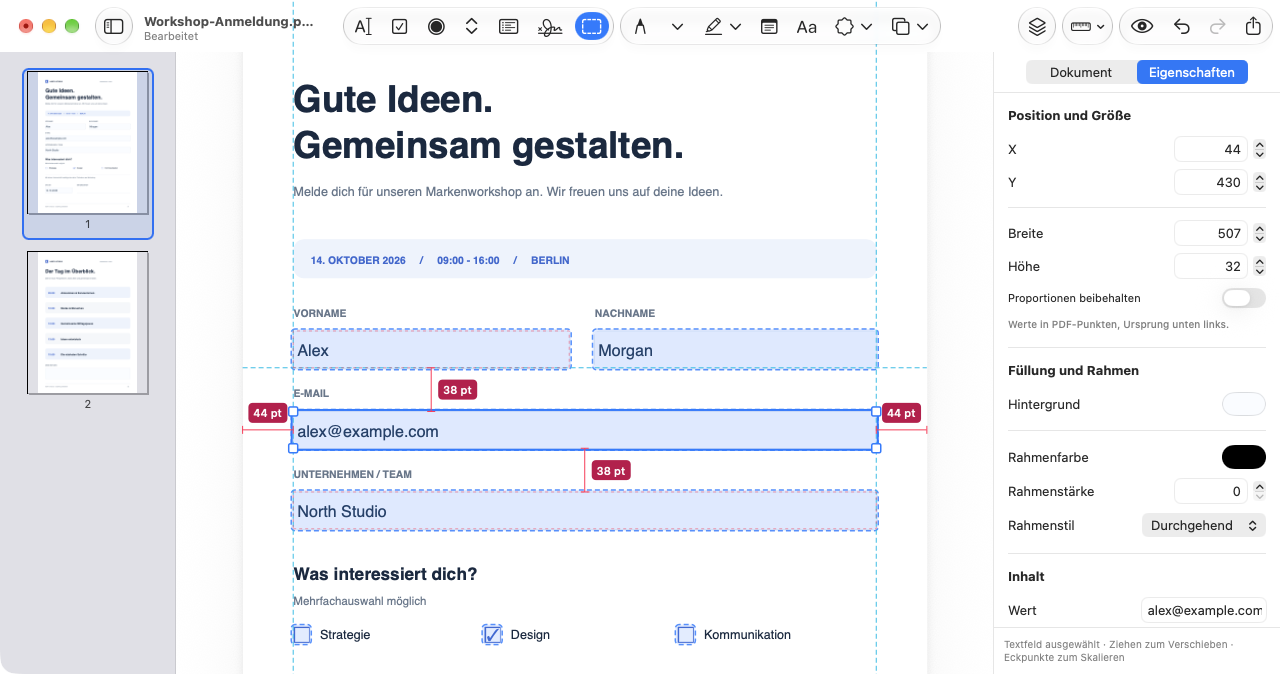The height and width of the screenshot is (674, 1280).
Task: Switch to the Eigenschaften tab
Action: (x=1192, y=72)
